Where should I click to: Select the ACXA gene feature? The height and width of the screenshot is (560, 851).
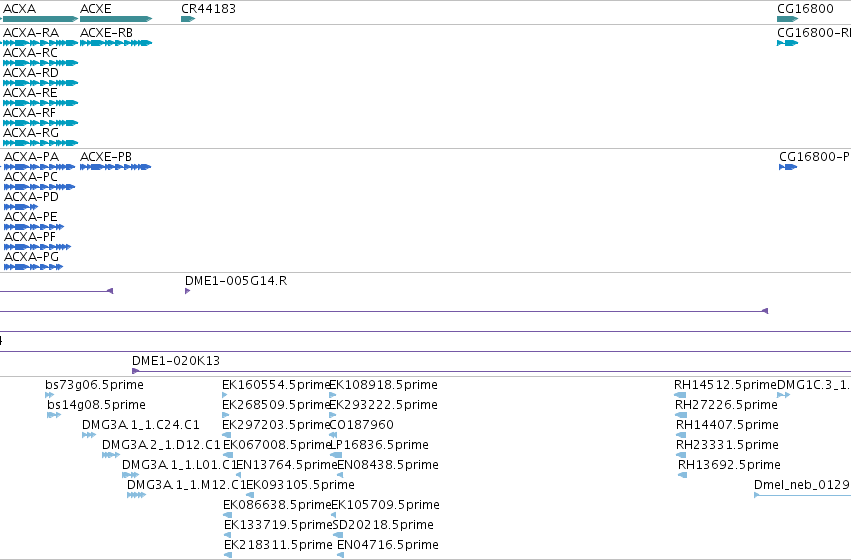coord(39,19)
